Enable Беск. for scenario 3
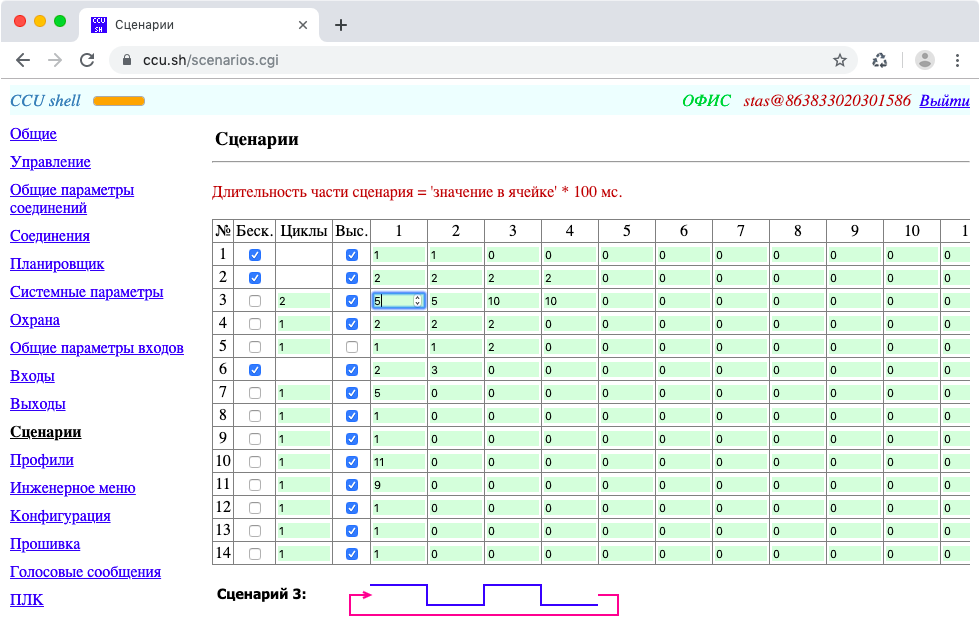The image size is (979, 621). point(255,301)
